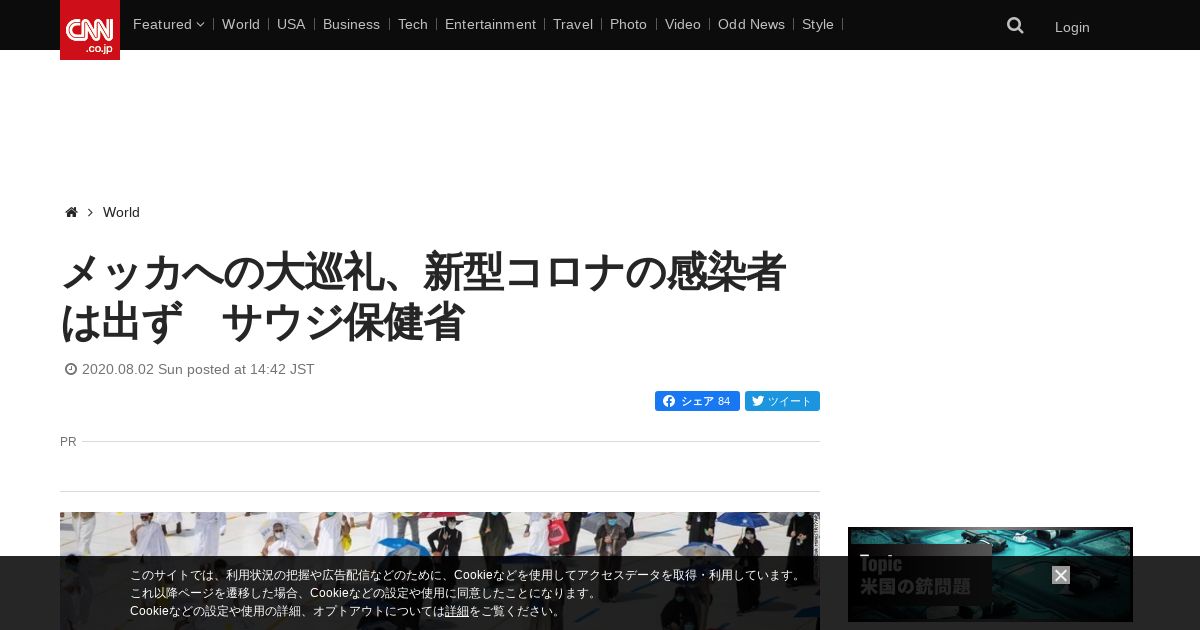Open the Tech section
The height and width of the screenshot is (630, 1200).
point(412,24)
